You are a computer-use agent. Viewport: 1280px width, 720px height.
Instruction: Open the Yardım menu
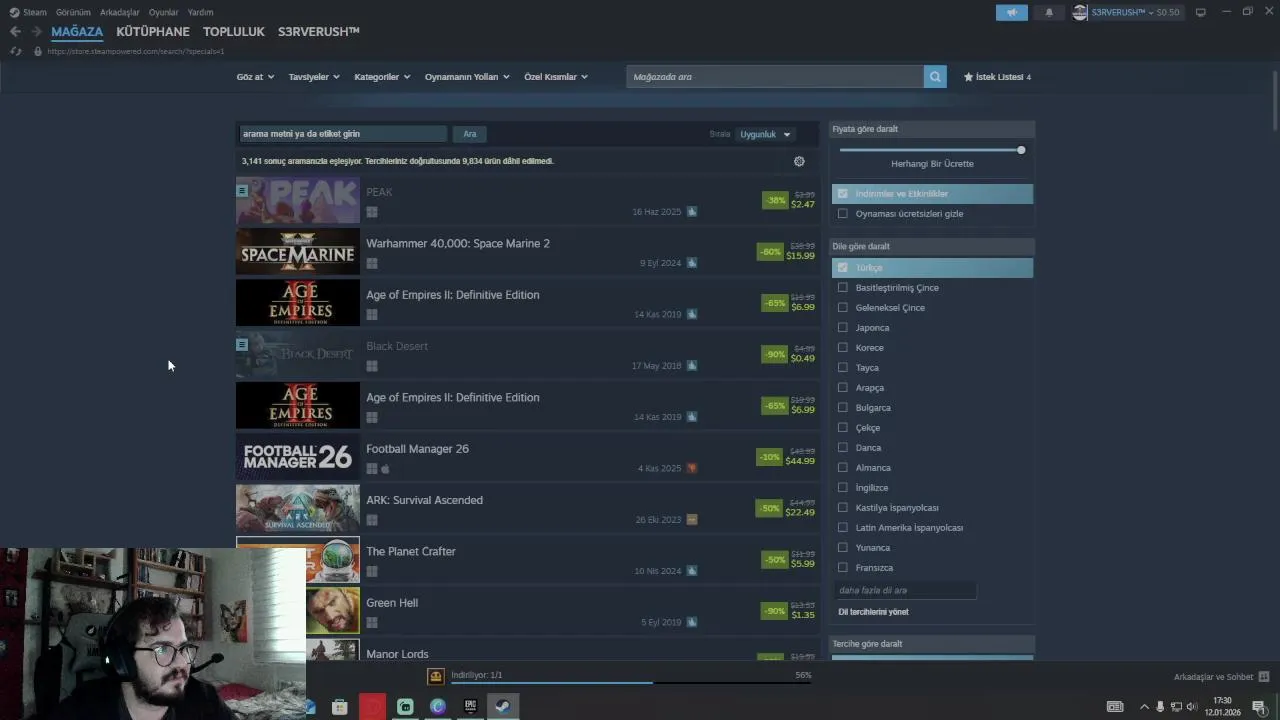click(200, 12)
